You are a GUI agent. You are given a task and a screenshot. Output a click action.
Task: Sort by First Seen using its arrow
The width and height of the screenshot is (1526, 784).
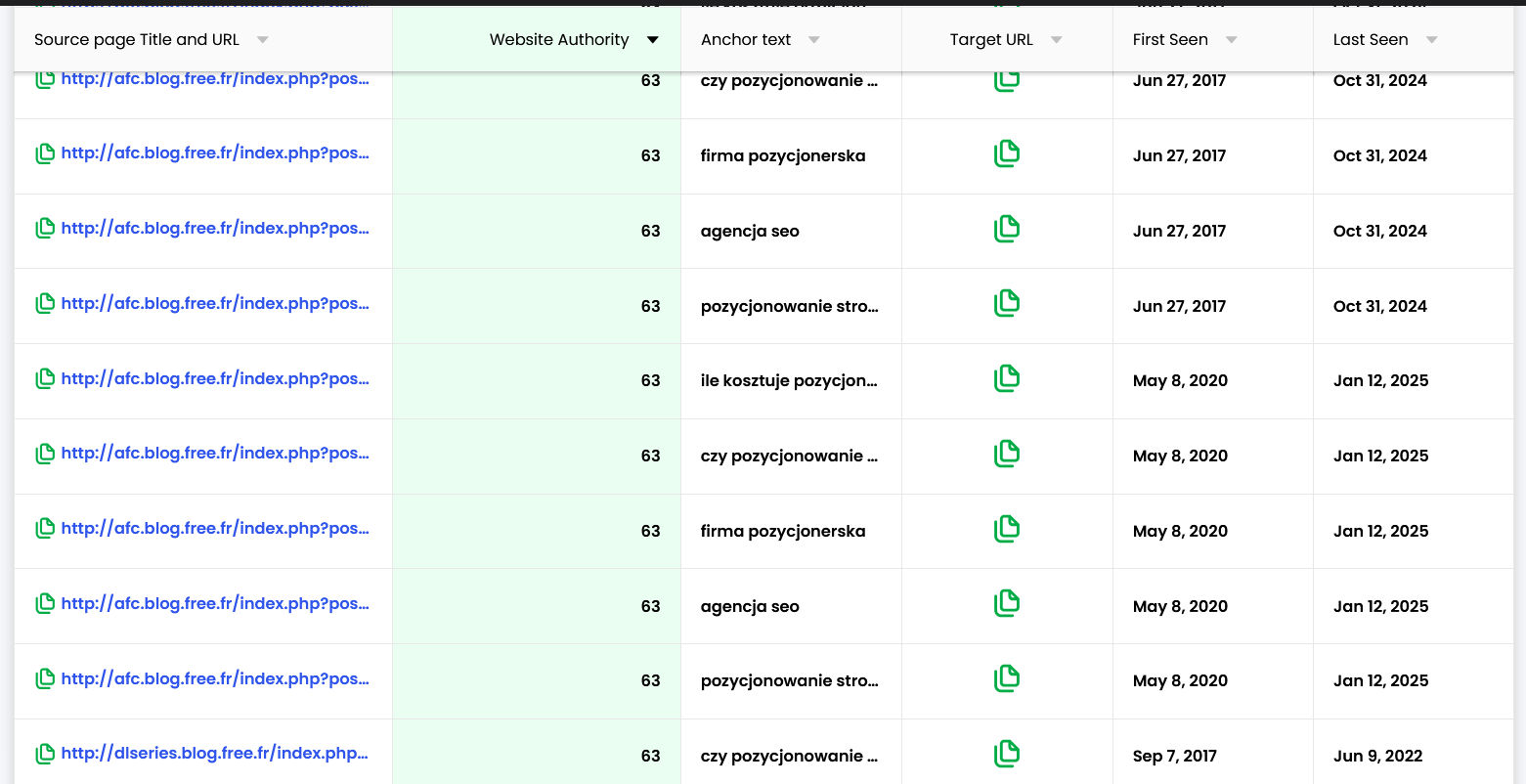coord(1231,40)
